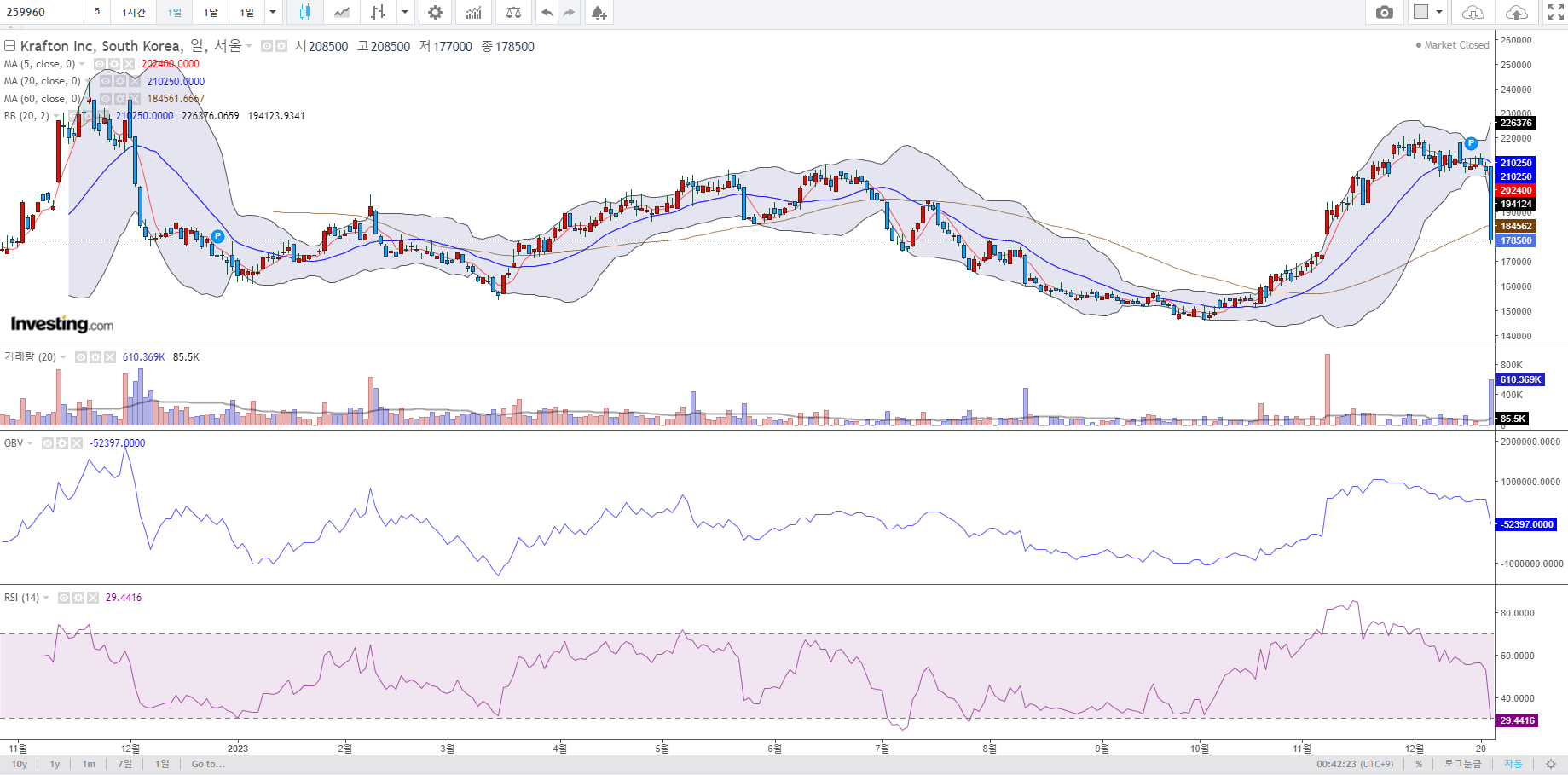Select 1시간 interval
Viewport: 1568px width, 775px height.
(134, 12)
